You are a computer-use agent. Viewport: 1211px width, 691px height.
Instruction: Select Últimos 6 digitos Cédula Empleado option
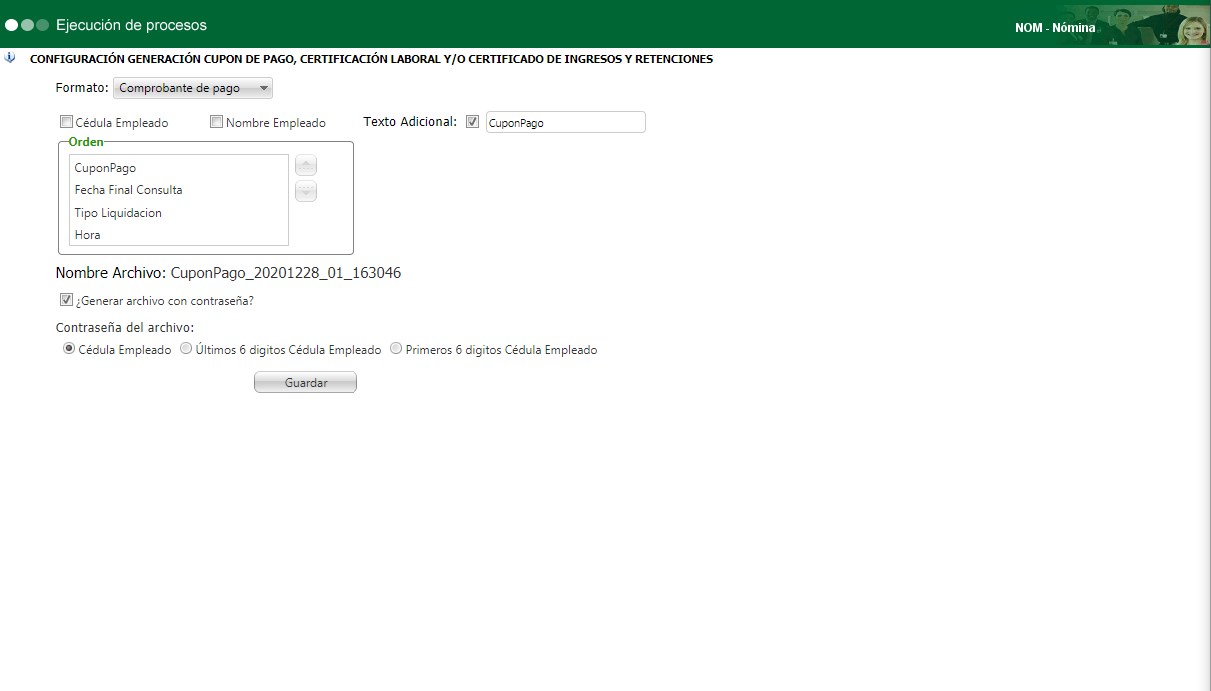coord(186,349)
